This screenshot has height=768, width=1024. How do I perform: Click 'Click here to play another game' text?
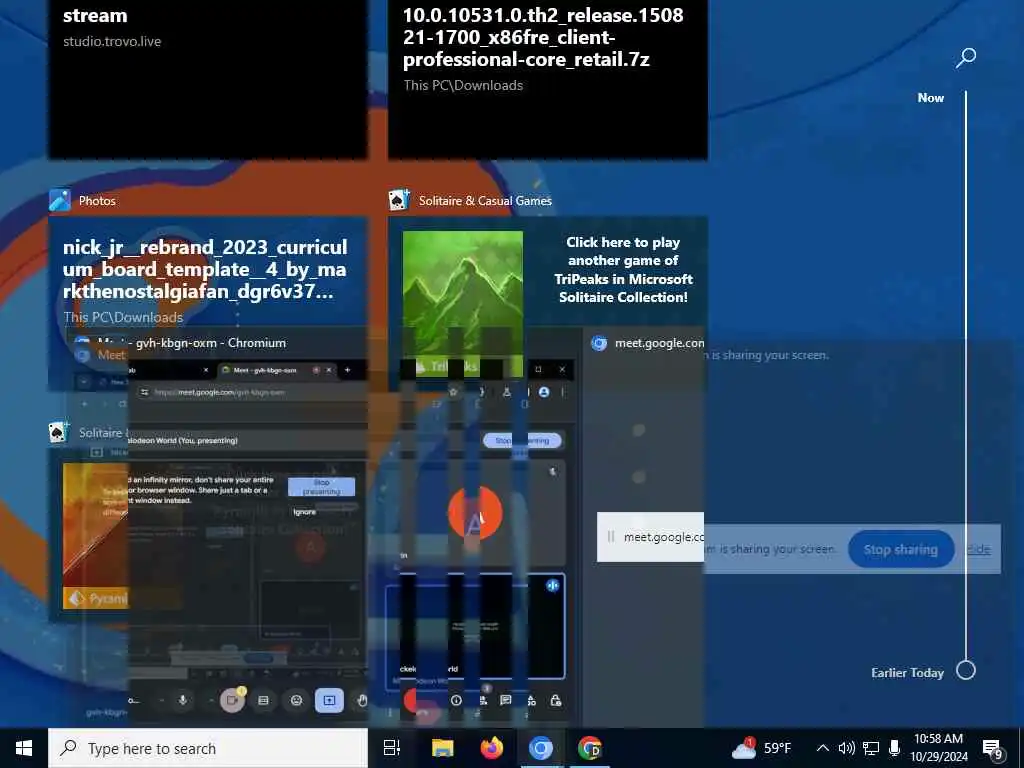(x=623, y=270)
